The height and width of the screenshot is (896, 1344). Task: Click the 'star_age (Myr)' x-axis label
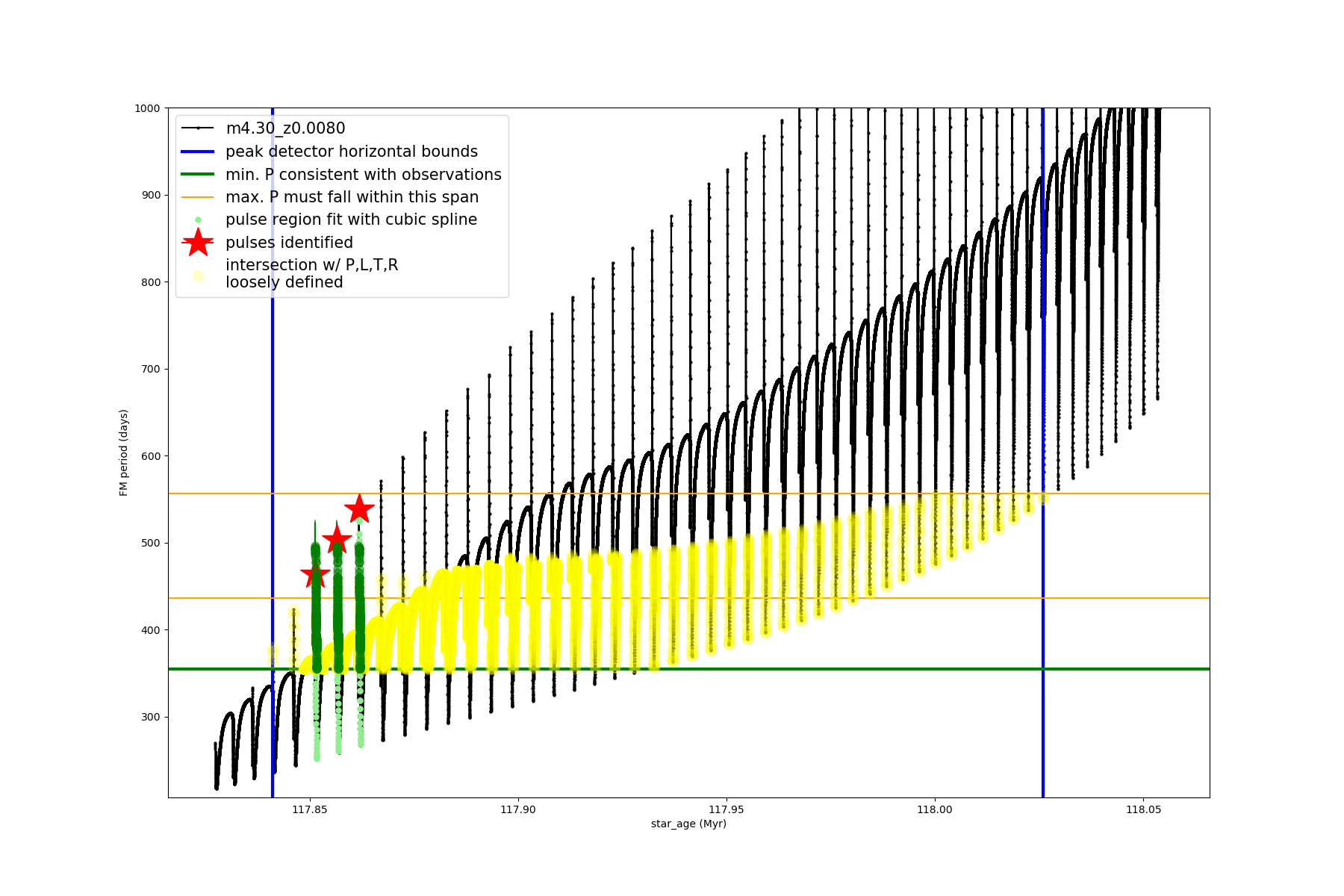pyautogui.click(x=688, y=824)
